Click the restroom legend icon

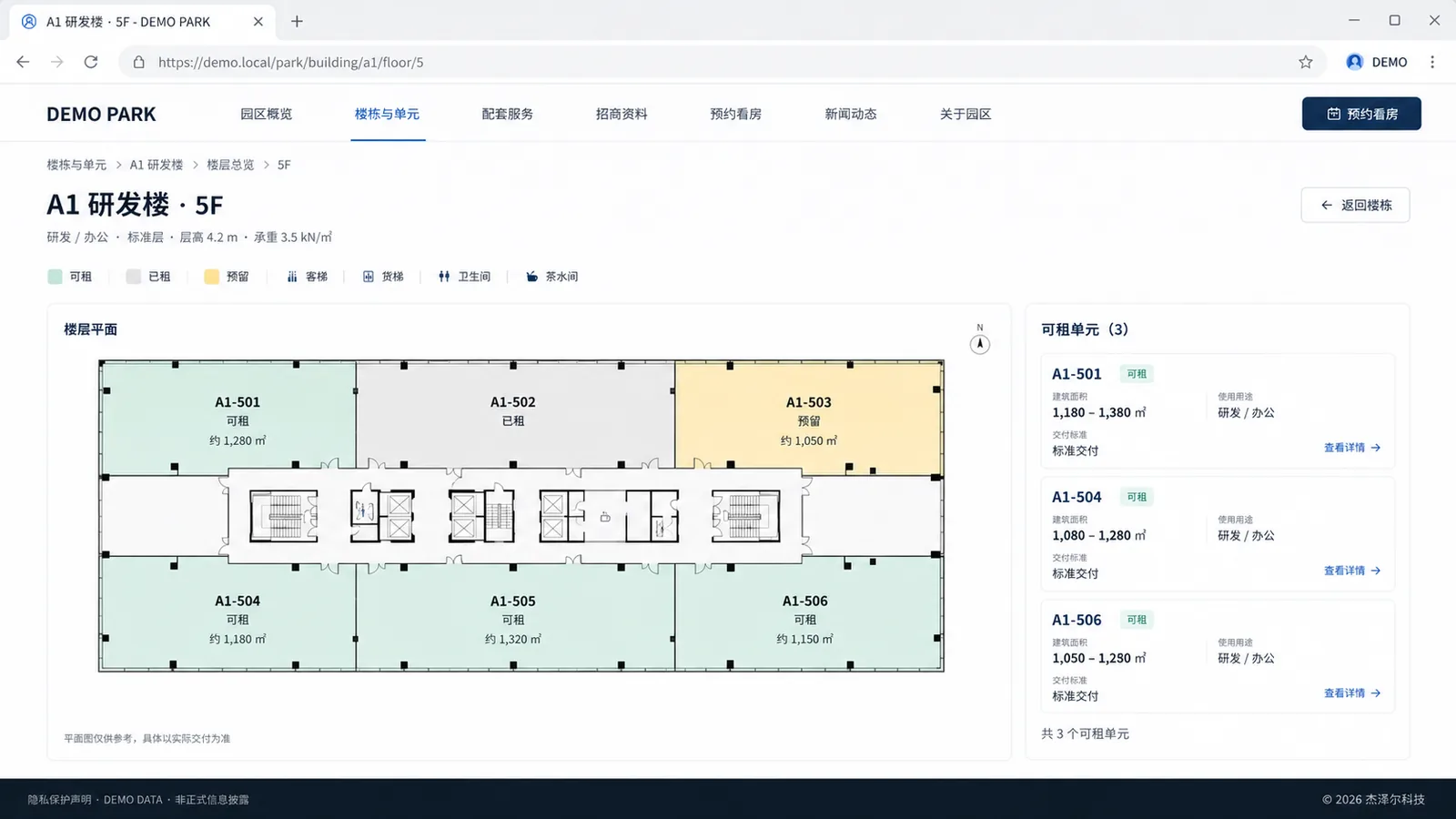point(444,277)
